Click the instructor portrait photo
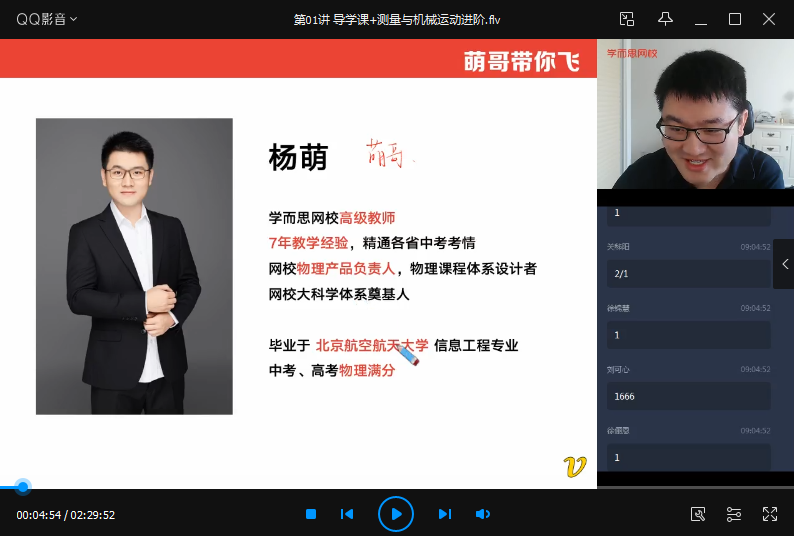Viewport: 794px width, 536px height. click(134, 266)
